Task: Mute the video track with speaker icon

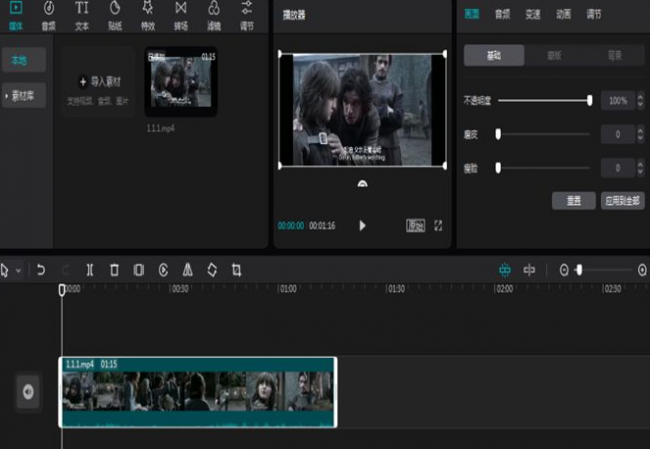Action: tap(28, 391)
